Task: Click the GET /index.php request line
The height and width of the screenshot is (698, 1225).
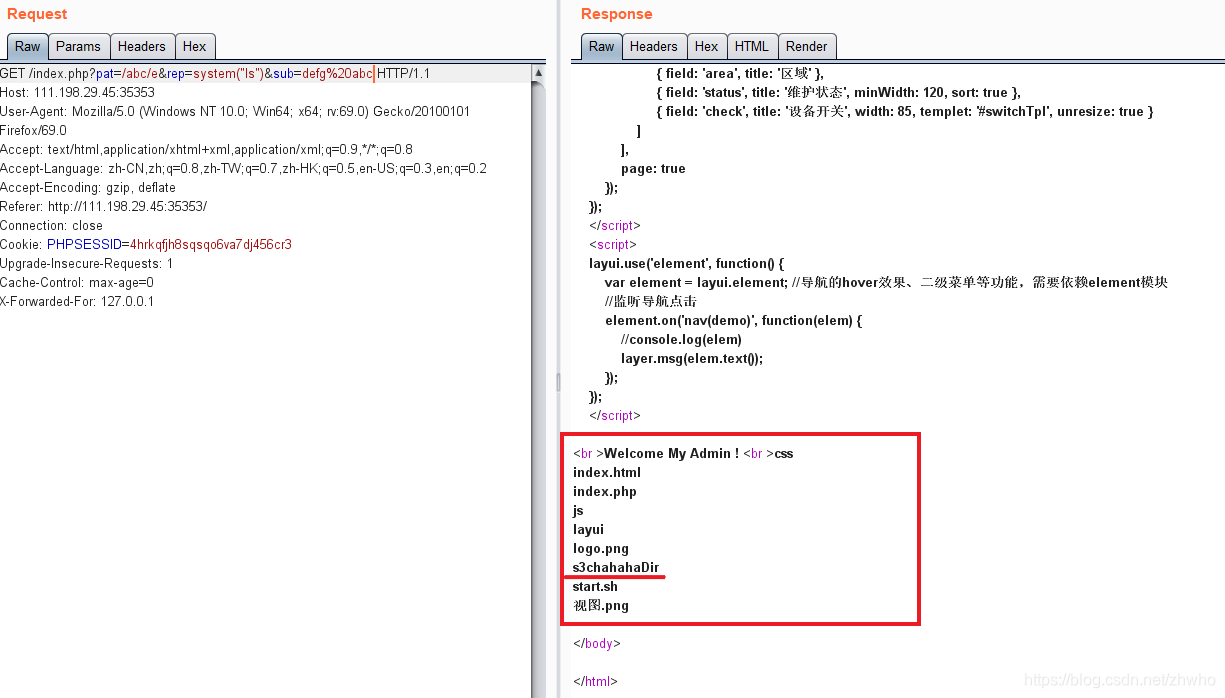Action: tap(215, 74)
